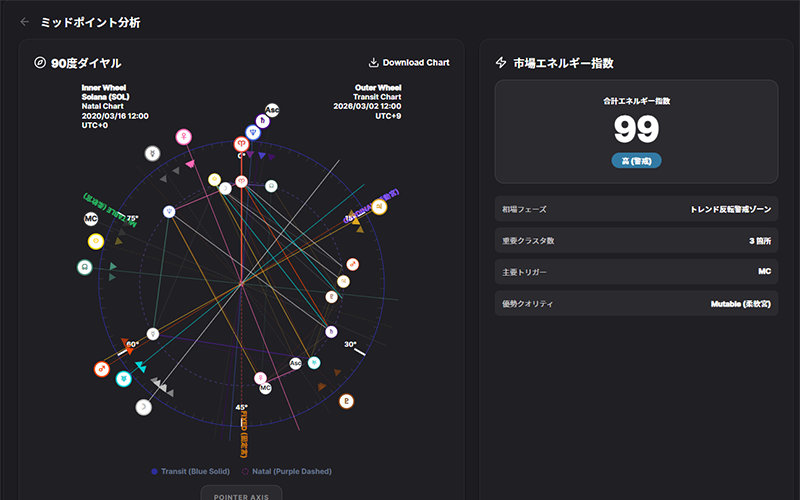Select the 相場フェーズ row
The height and width of the screenshot is (500, 800).
point(636,209)
